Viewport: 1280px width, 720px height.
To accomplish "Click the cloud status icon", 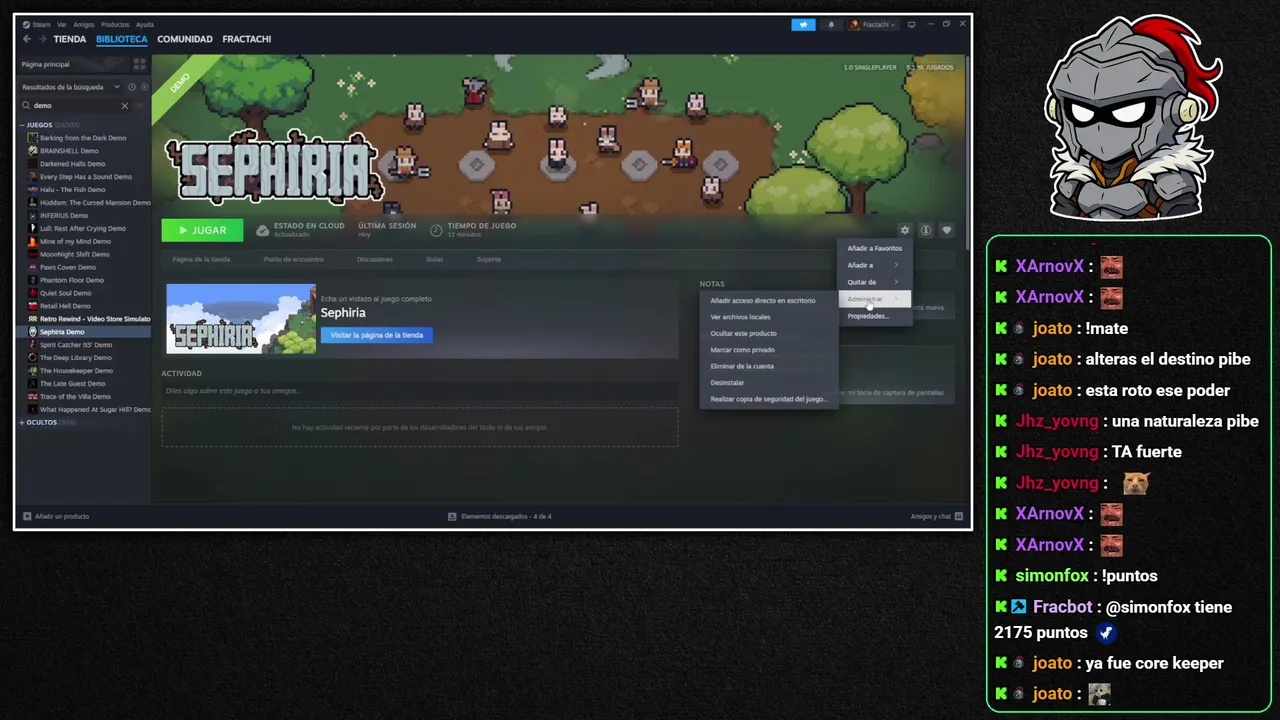I will click(262, 230).
